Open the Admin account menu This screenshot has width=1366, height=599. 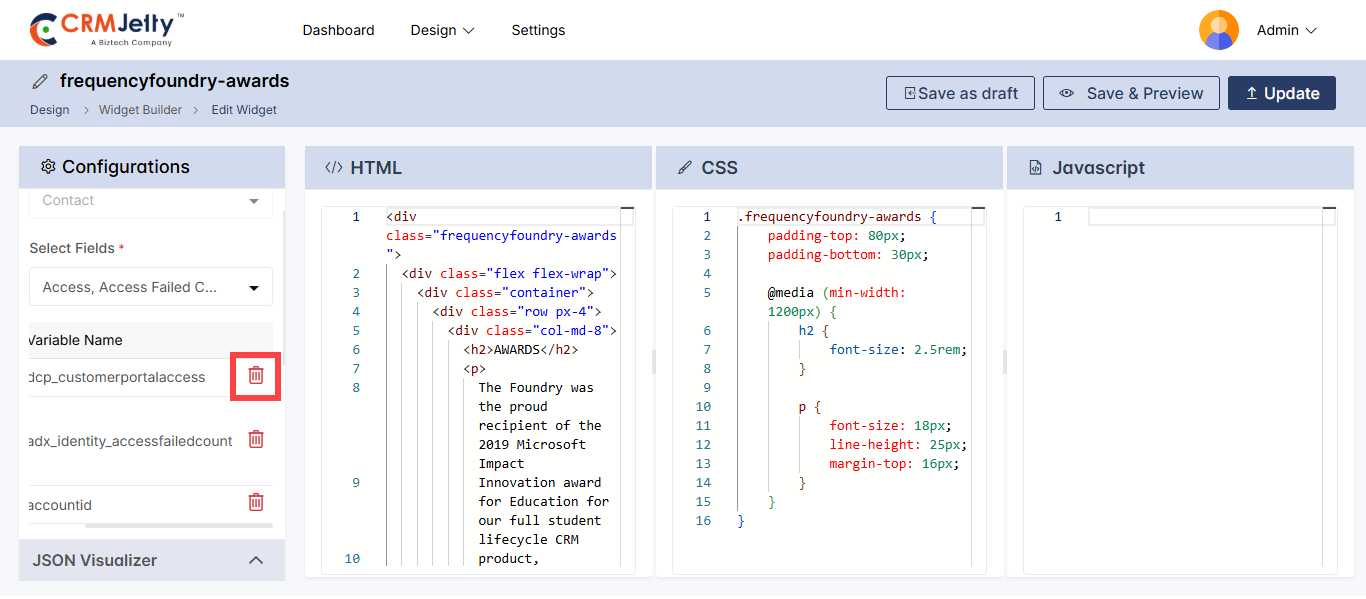click(1286, 30)
